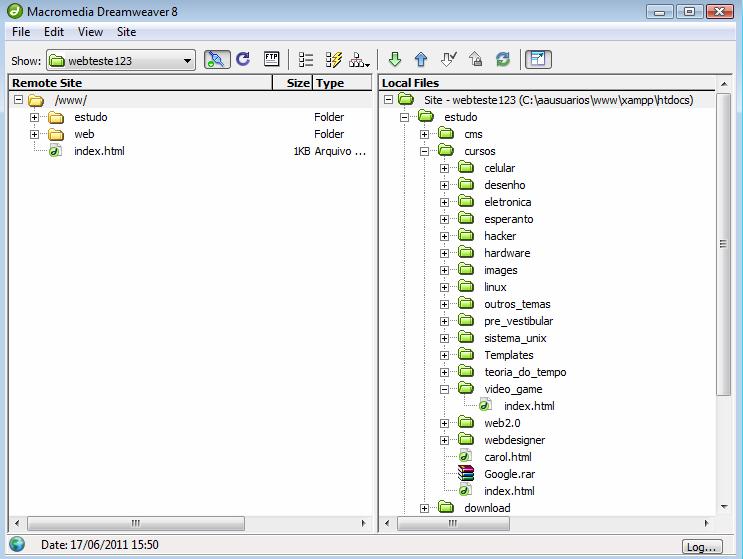This screenshot has height=559, width=743.
Task: Open the View menu
Action: coord(90,32)
